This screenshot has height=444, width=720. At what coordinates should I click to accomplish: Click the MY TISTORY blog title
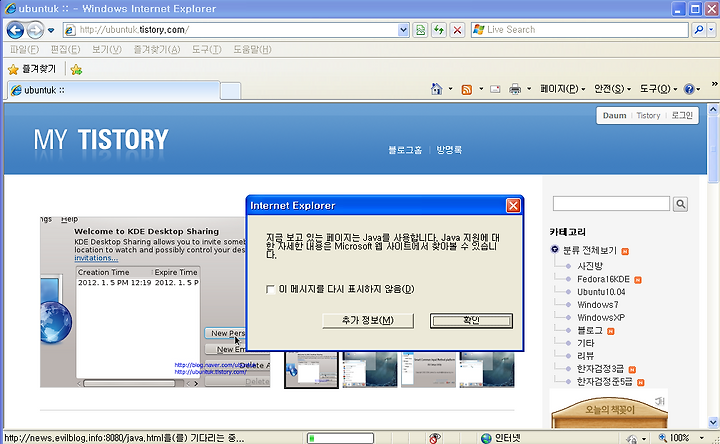(x=101, y=139)
